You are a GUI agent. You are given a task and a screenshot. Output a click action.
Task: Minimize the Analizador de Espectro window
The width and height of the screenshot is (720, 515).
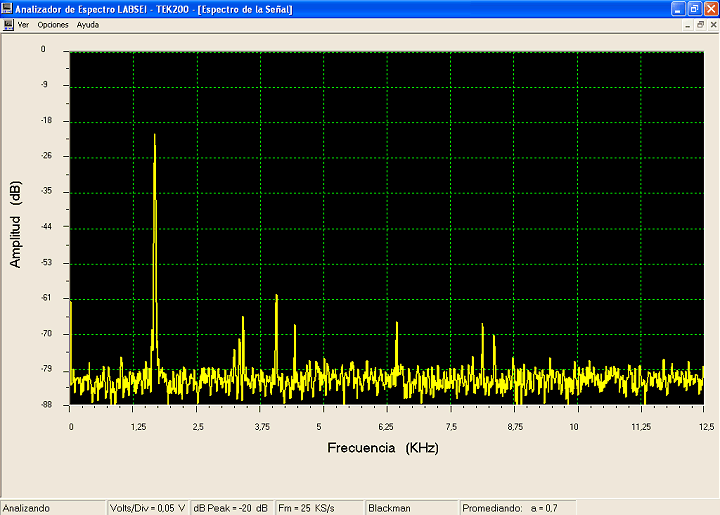coord(678,8)
